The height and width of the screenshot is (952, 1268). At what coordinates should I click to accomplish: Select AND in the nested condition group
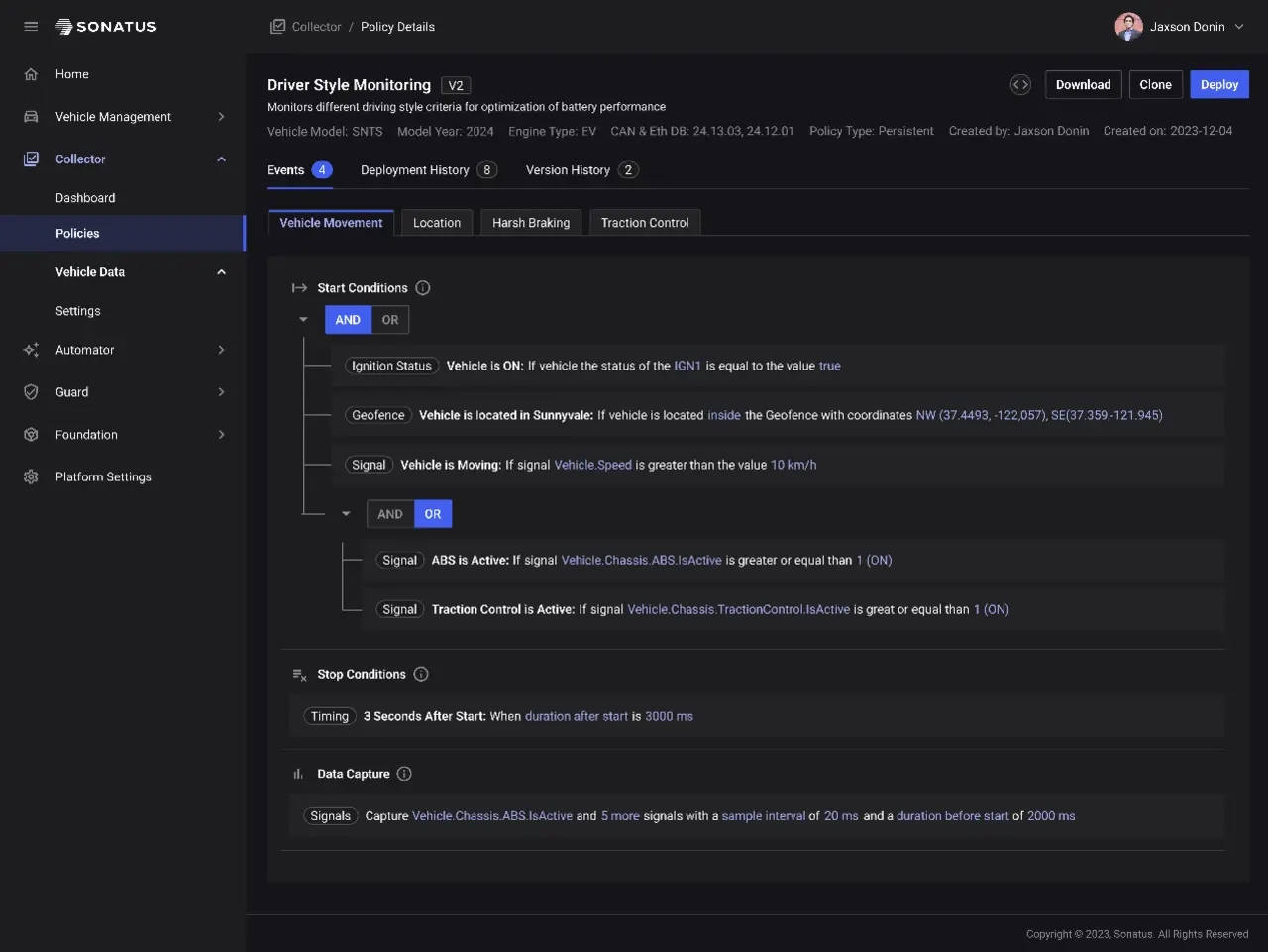[x=390, y=514]
